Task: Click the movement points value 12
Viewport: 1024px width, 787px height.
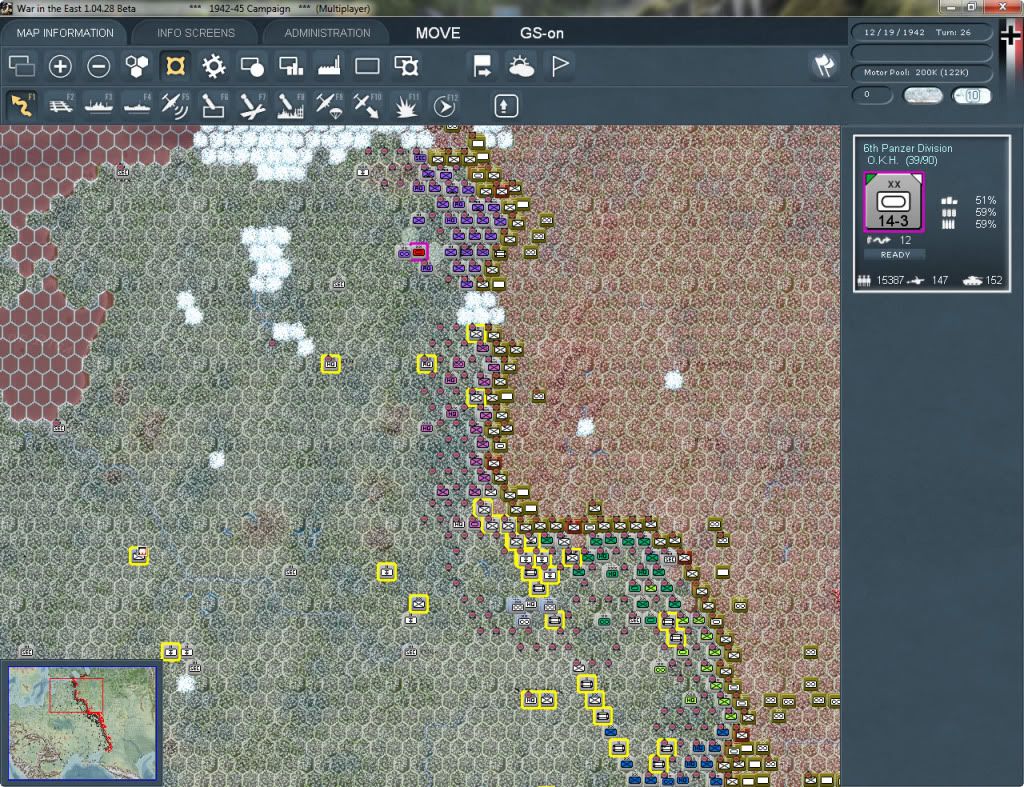Action: [x=905, y=240]
